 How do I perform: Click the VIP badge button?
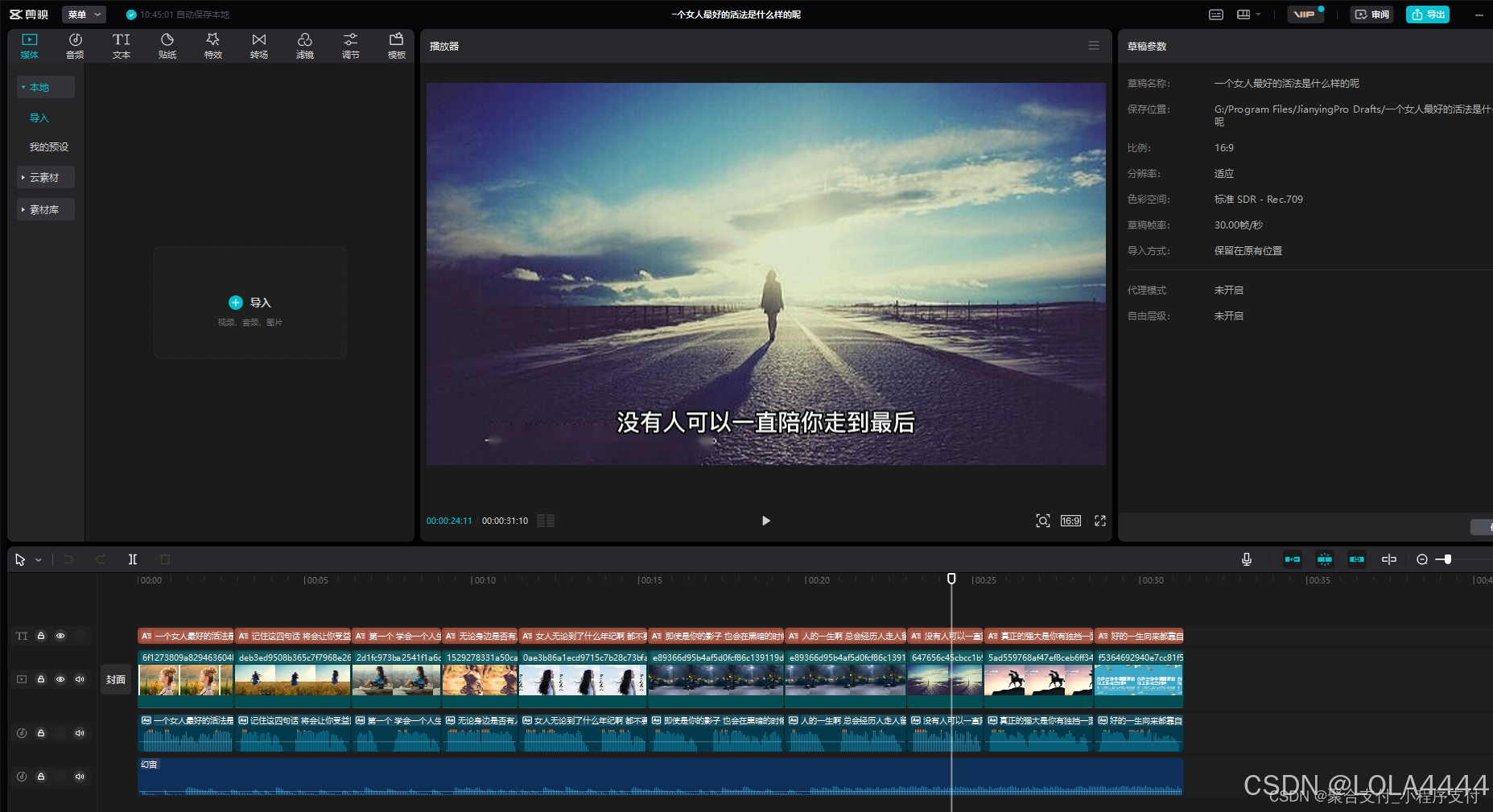point(1305,14)
